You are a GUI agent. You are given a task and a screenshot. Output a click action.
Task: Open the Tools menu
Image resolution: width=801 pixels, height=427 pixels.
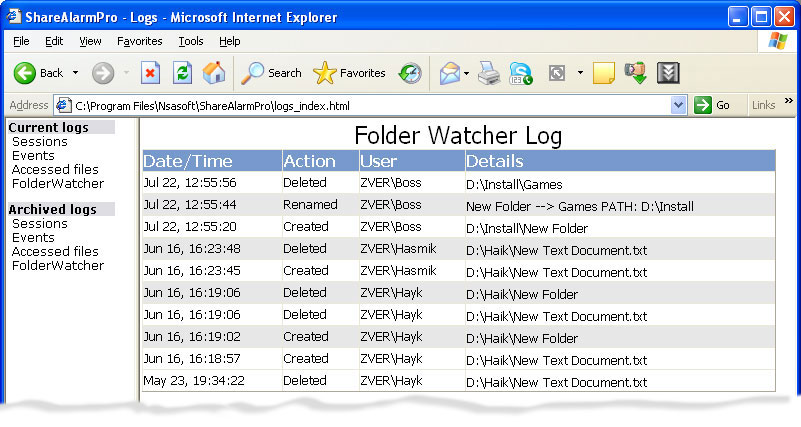191,41
